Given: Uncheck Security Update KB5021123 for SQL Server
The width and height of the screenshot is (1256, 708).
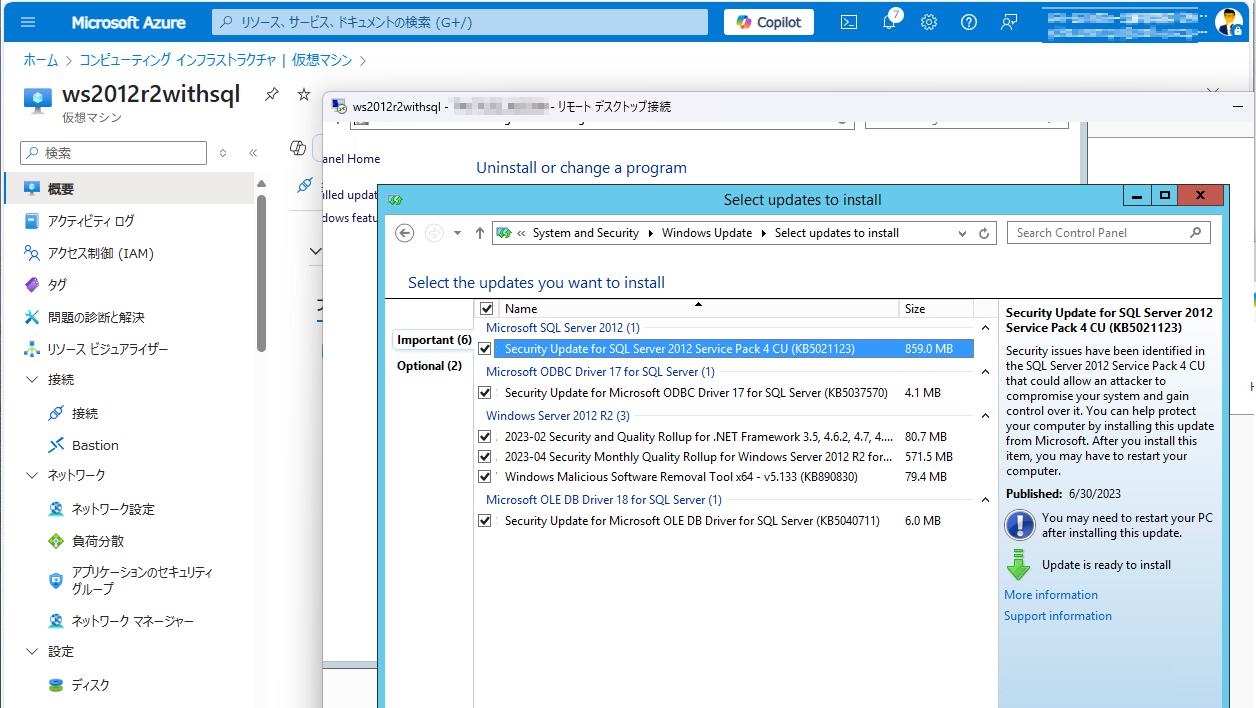Looking at the screenshot, I should [485, 348].
